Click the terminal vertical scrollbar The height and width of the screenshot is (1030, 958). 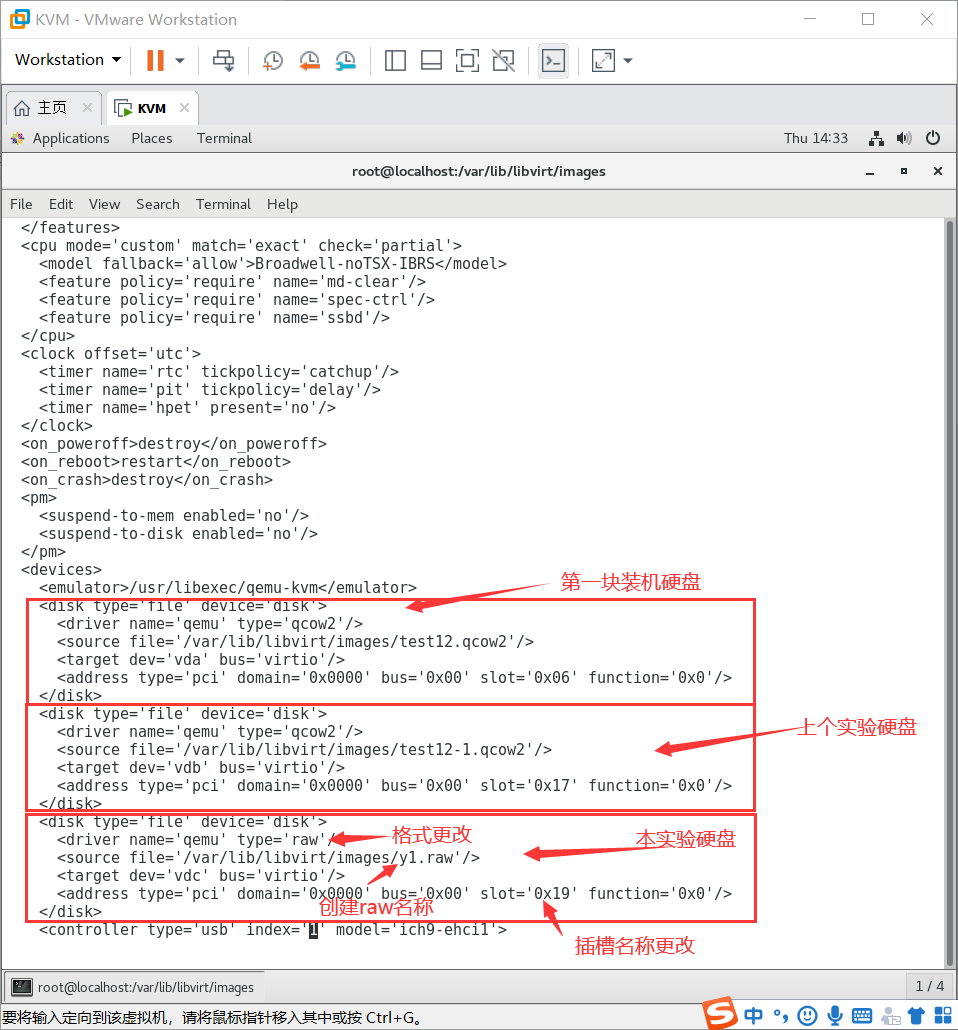pyautogui.click(x=949, y=593)
